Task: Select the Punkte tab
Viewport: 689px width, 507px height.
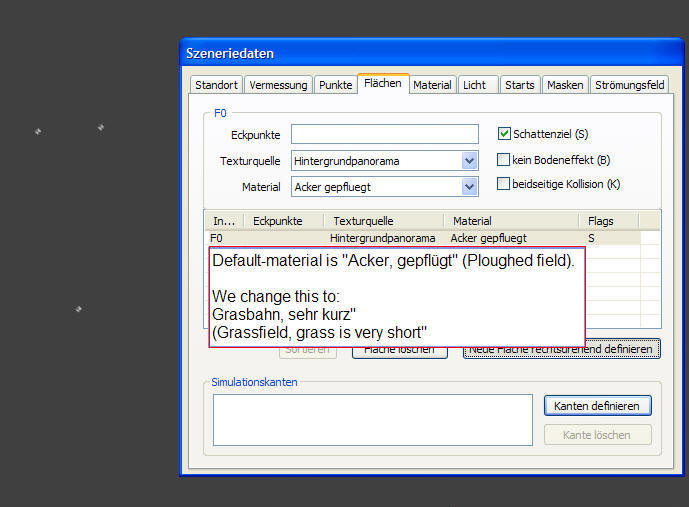Action: click(x=335, y=85)
